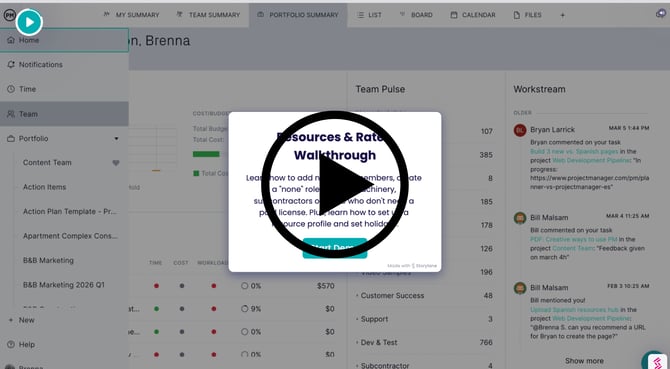This screenshot has width=670, height=369.
Task: Click the green Total Cost bar
Action: click(206, 154)
